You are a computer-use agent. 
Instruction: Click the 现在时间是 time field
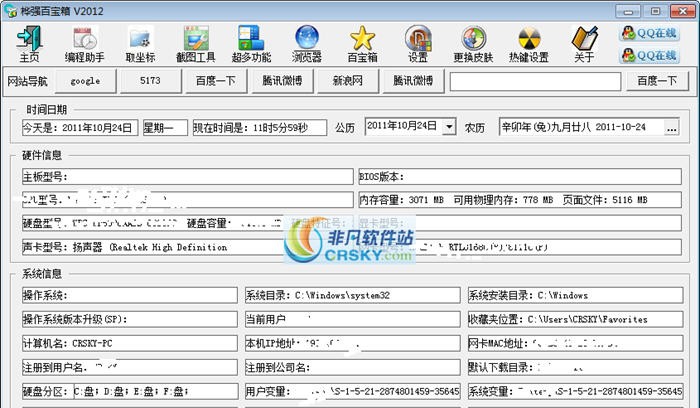point(259,128)
